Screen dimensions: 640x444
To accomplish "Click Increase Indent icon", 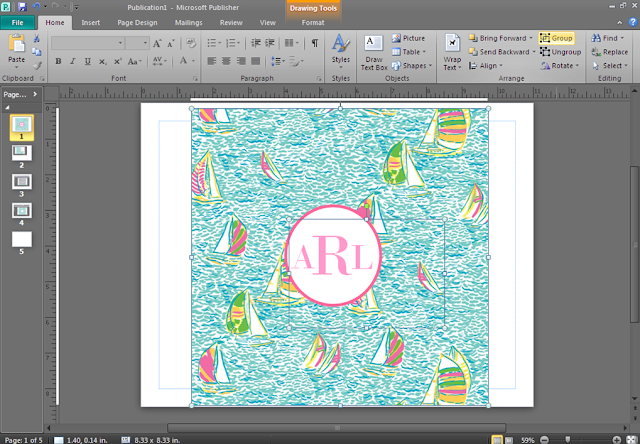I will (x=270, y=43).
